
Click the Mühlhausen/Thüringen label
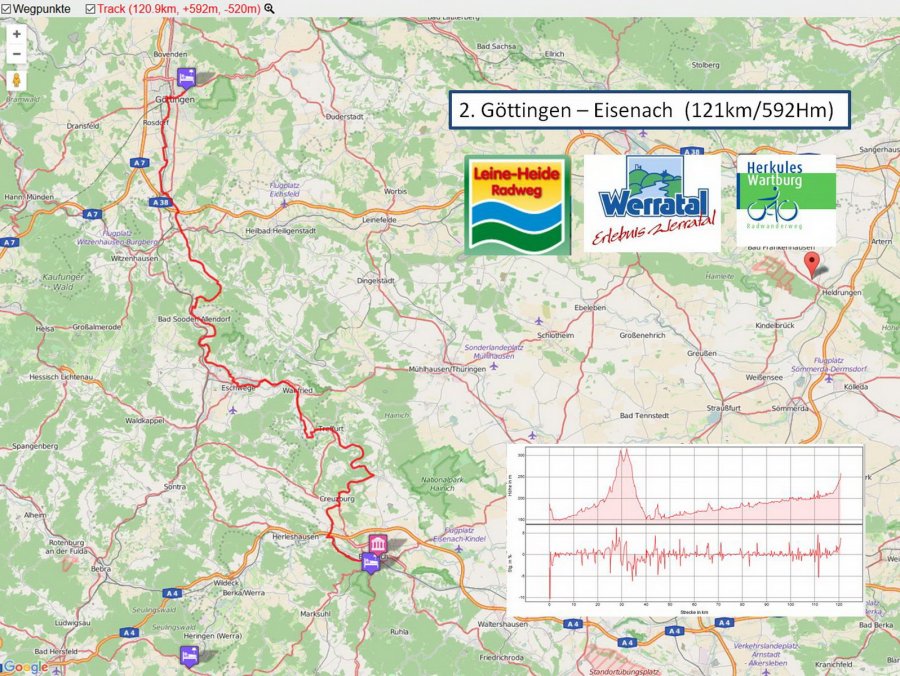447,369
